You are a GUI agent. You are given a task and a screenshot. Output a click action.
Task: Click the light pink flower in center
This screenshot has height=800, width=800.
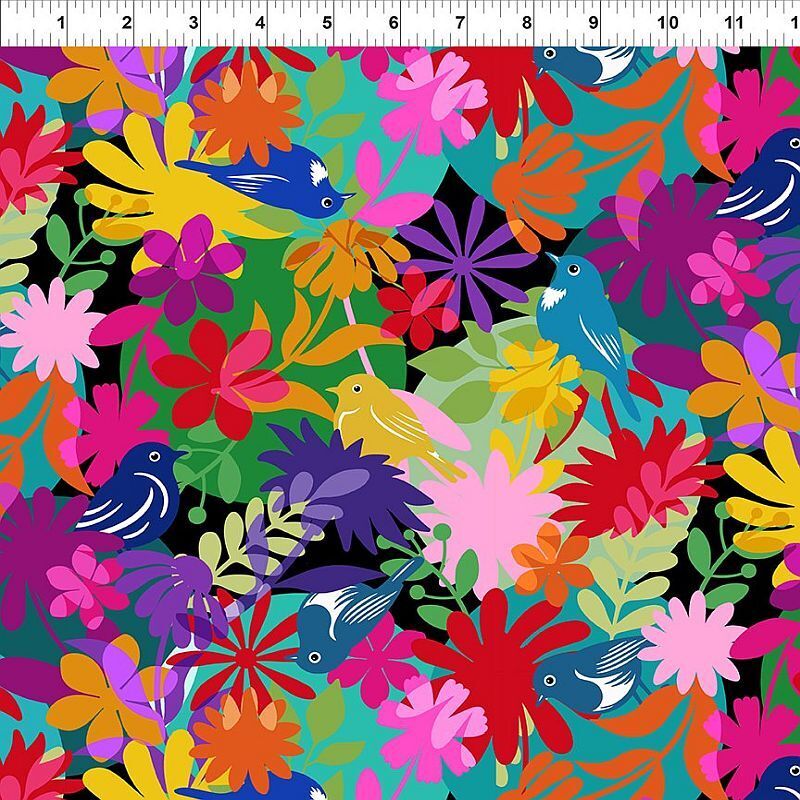(x=490, y=512)
